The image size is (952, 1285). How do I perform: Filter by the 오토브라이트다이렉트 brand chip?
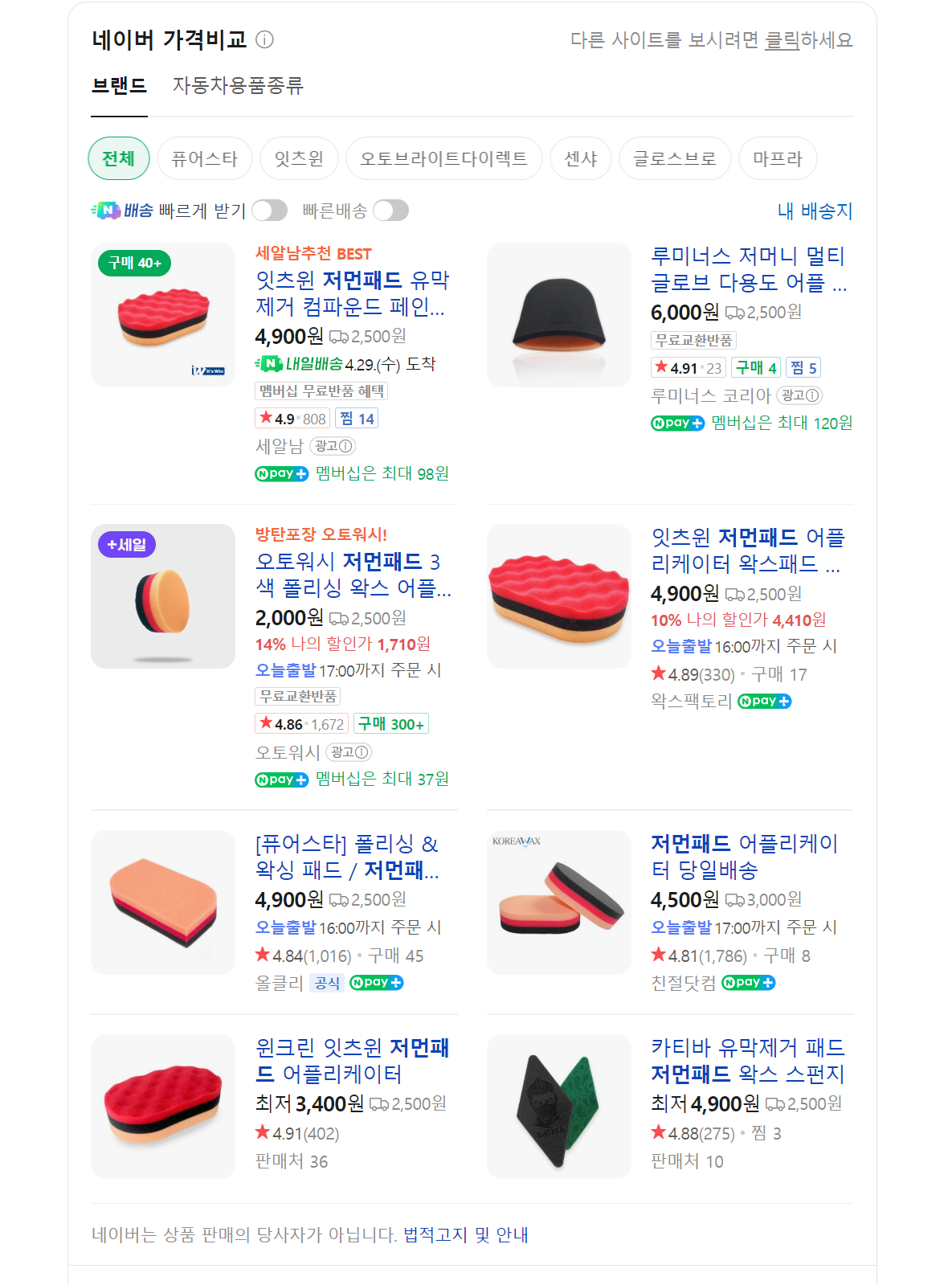tap(443, 158)
